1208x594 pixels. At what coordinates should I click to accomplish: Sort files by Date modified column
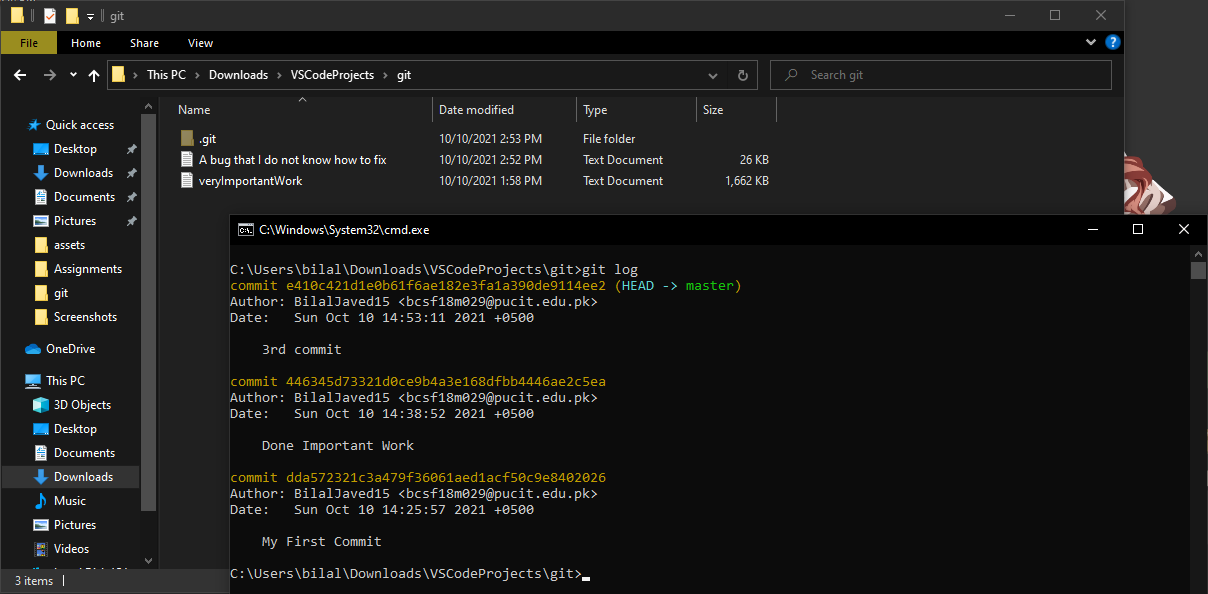[476, 110]
